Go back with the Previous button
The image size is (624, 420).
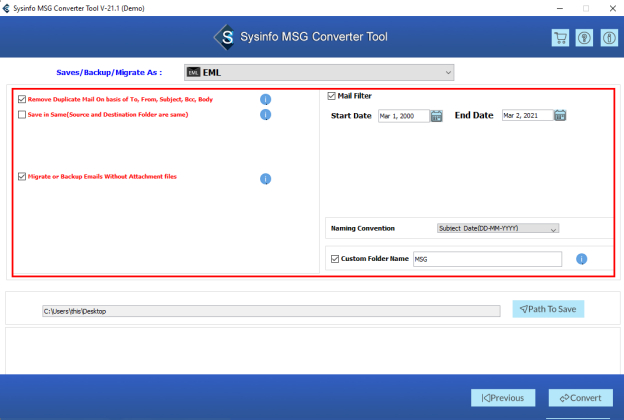point(503,398)
